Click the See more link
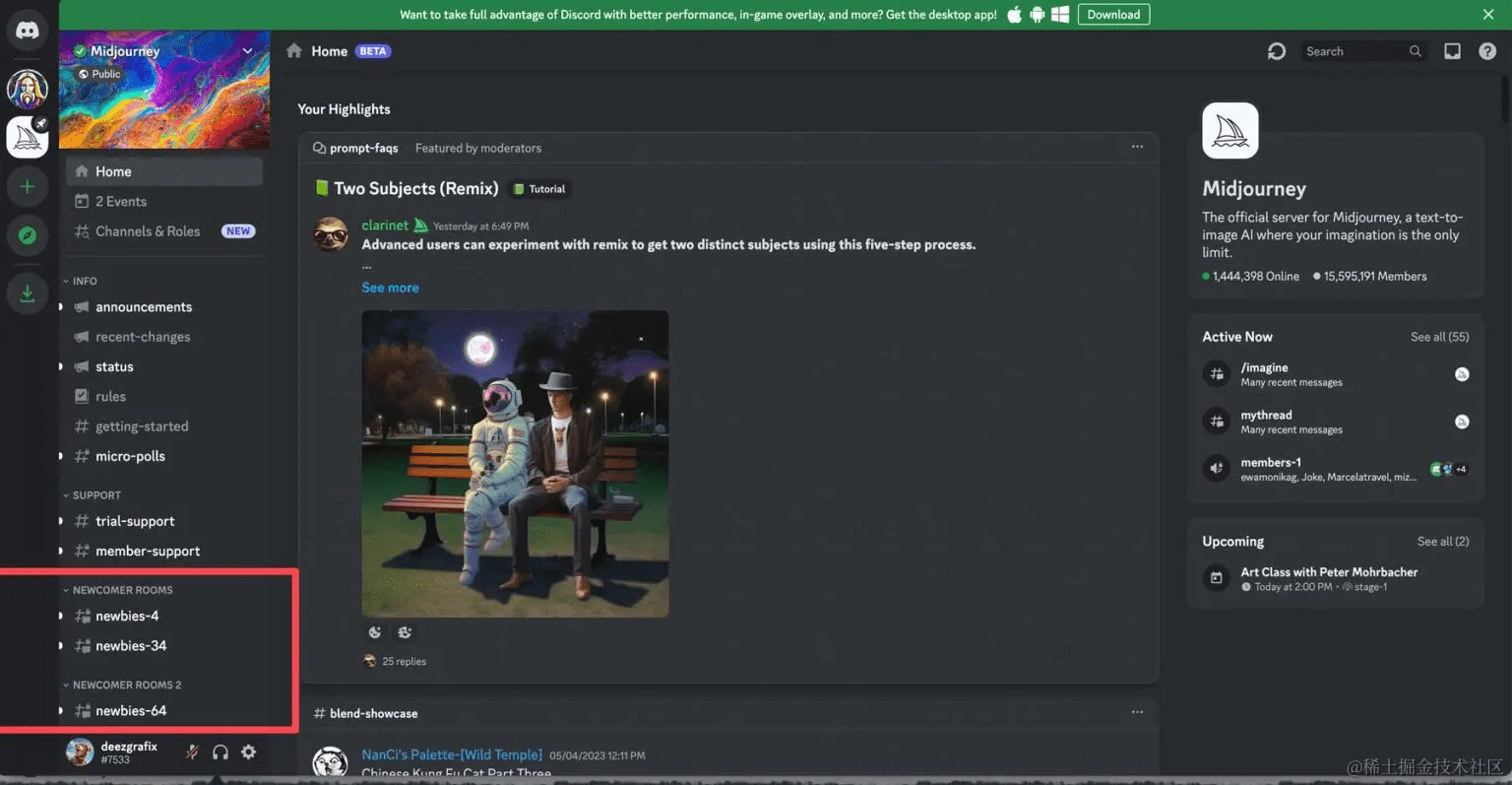This screenshot has width=1512, height=785. click(390, 288)
